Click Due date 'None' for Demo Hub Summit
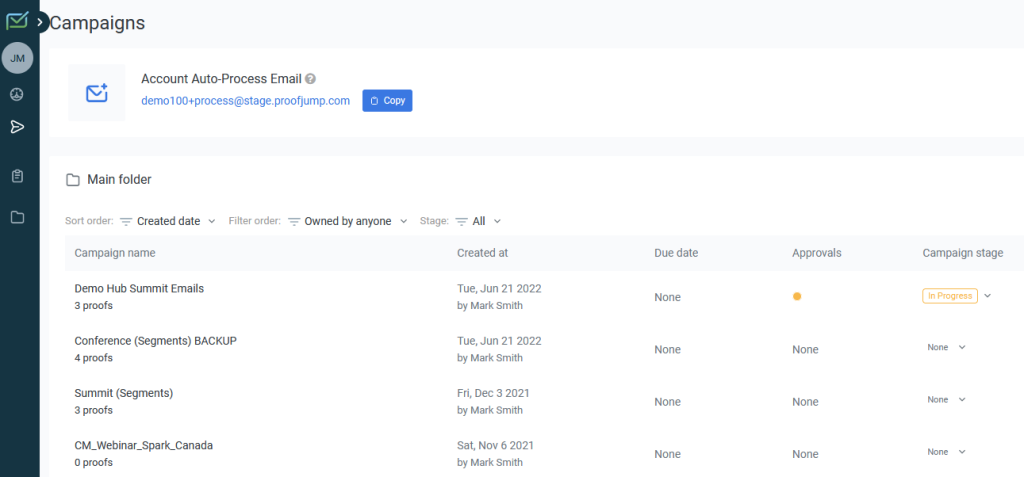Image resolution: width=1024 pixels, height=477 pixels. click(x=667, y=297)
